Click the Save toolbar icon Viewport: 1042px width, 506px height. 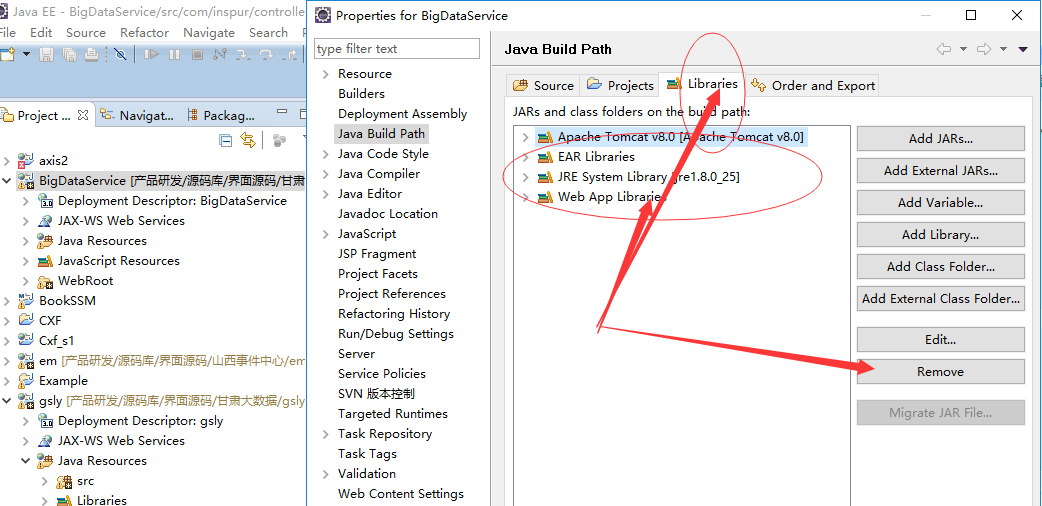click(x=46, y=55)
